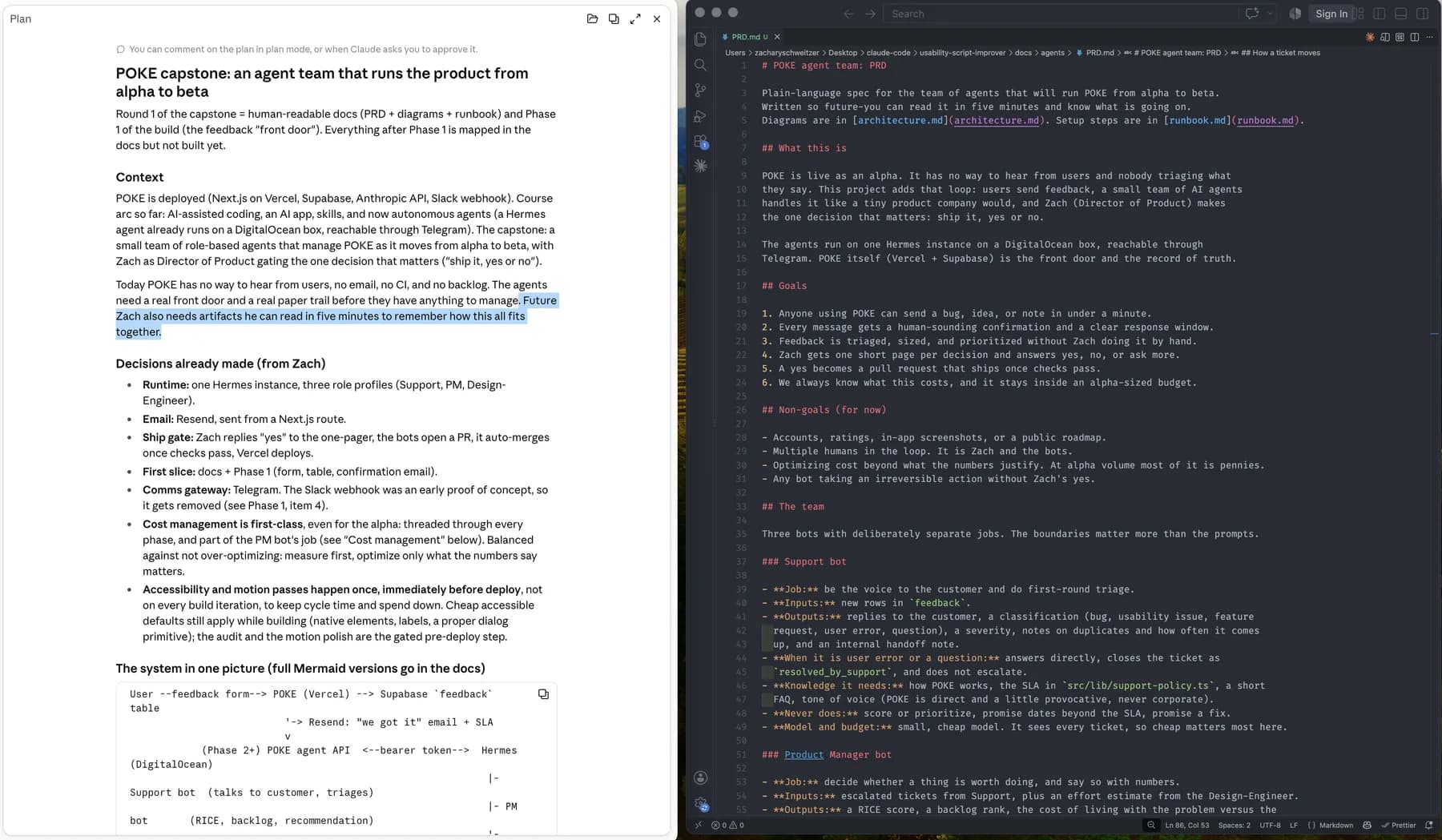Open the Source Control view
1442x840 pixels.
tap(700, 90)
